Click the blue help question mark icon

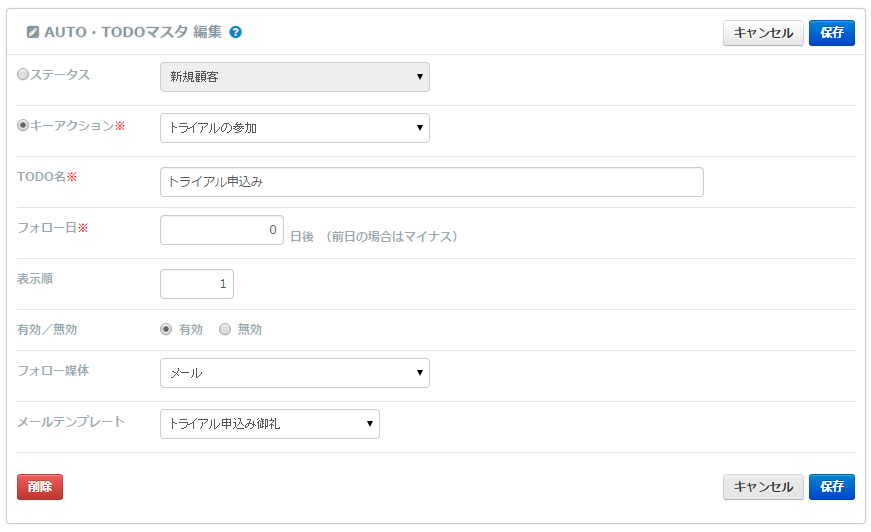pos(236,32)
